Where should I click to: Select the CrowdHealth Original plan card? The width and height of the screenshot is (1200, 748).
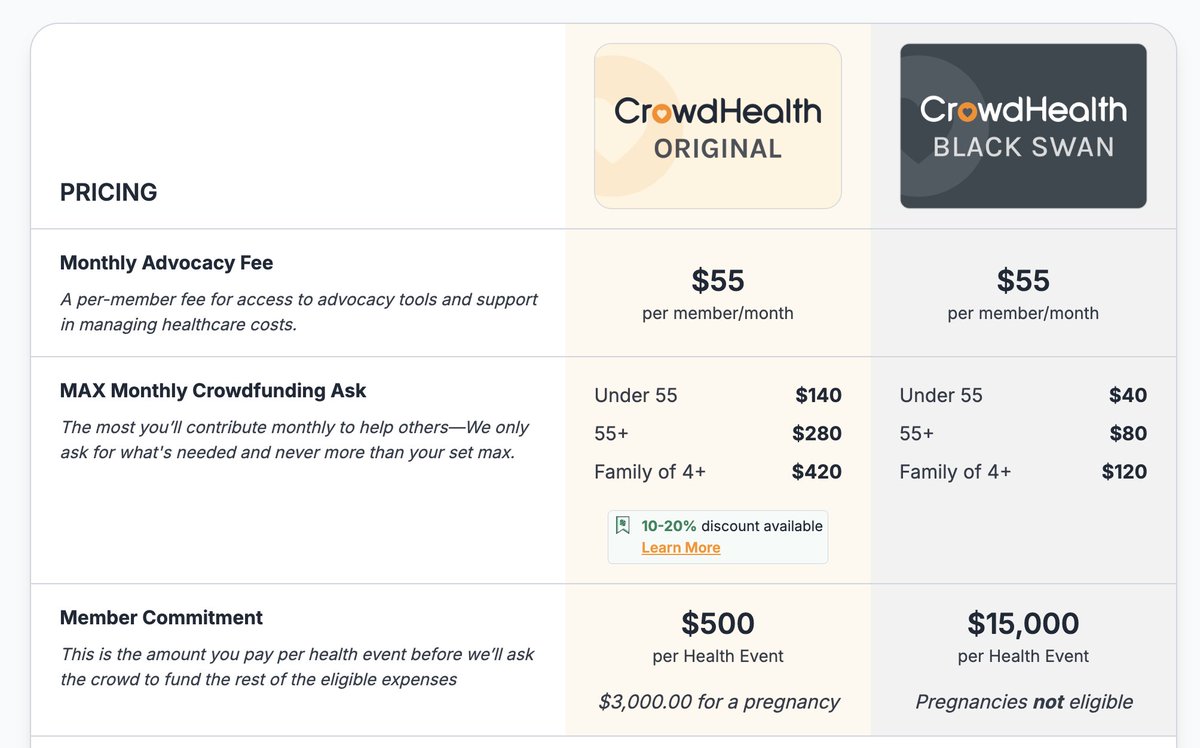click(717, 126)
